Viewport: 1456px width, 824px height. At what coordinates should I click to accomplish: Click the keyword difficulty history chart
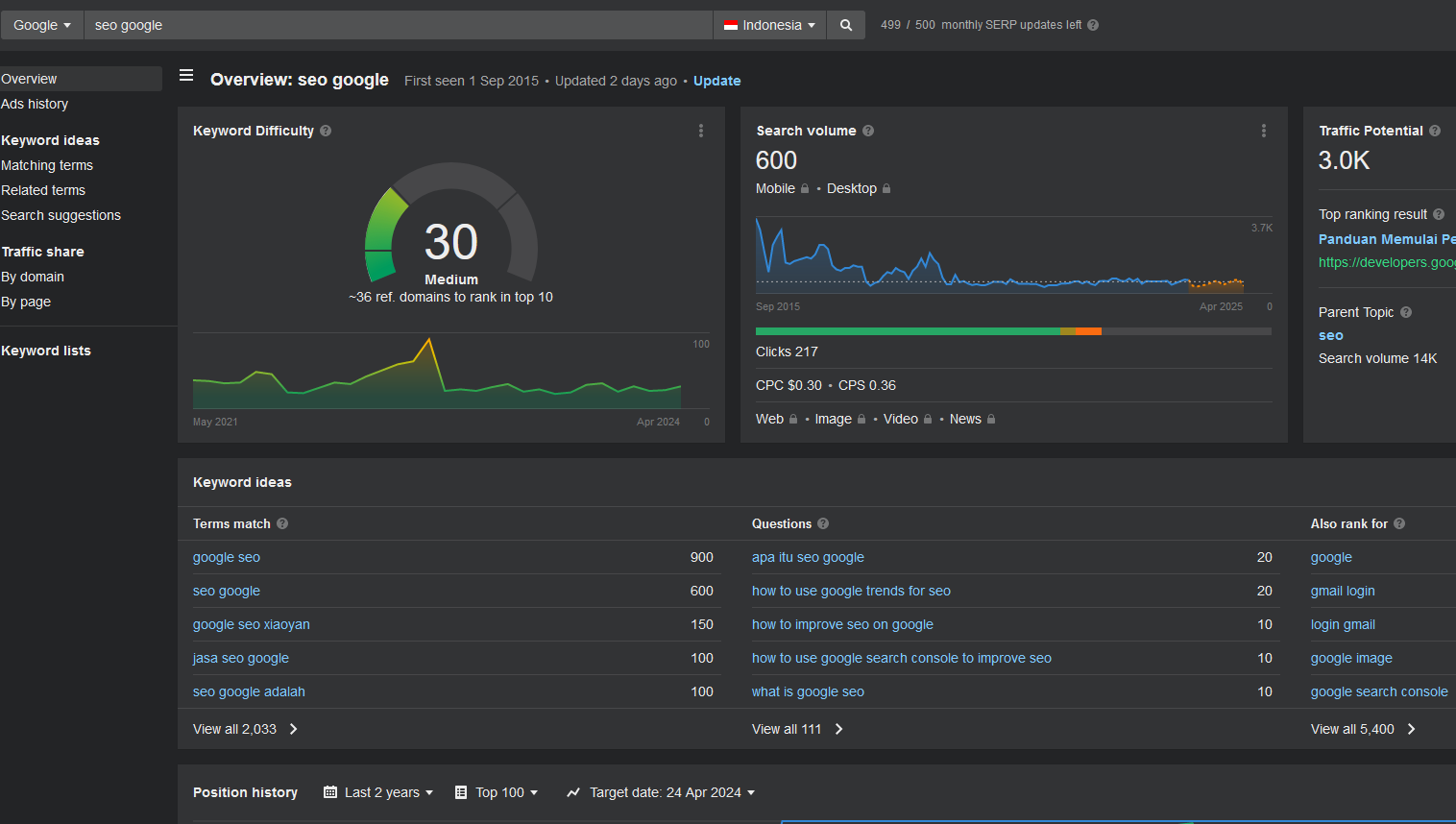(x=437, y=373)
